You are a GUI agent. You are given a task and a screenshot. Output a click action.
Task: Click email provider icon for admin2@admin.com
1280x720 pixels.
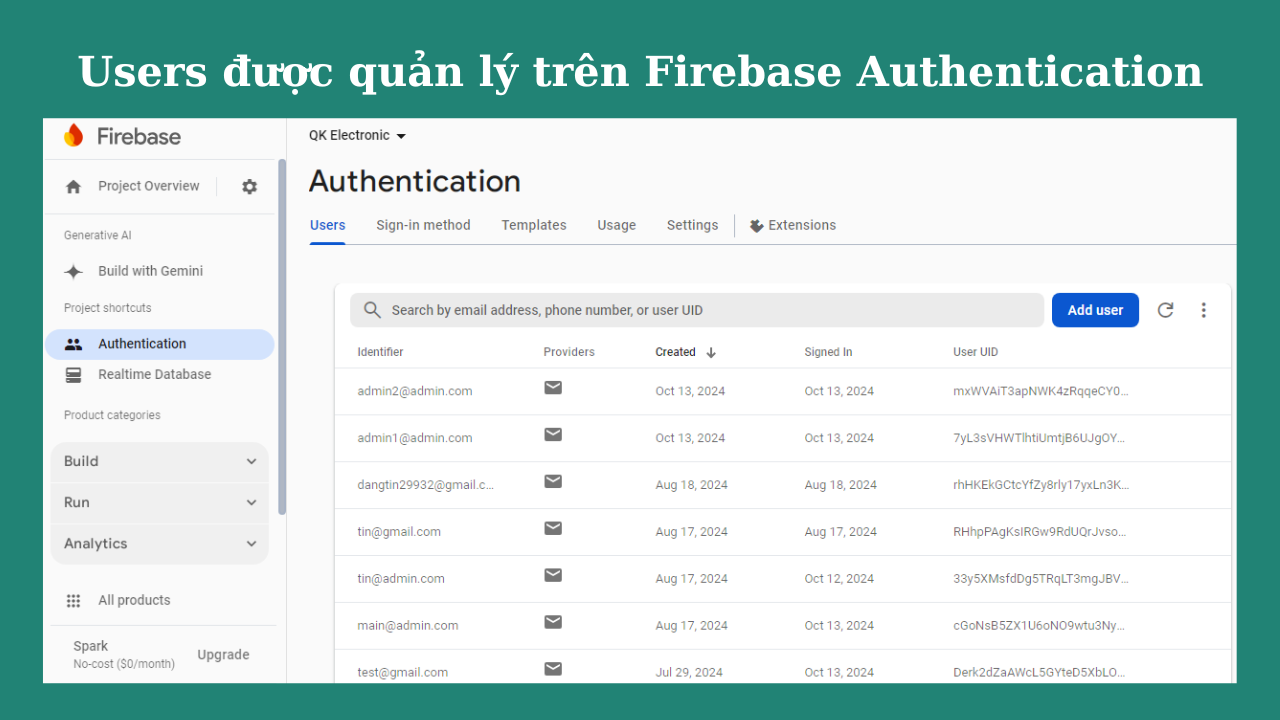(x=553, y=387)
